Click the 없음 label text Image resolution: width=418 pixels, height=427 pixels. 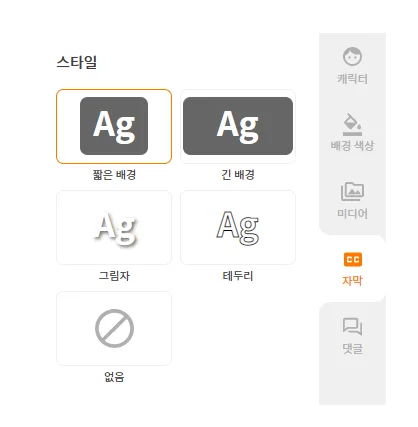[x=114, y=377]
